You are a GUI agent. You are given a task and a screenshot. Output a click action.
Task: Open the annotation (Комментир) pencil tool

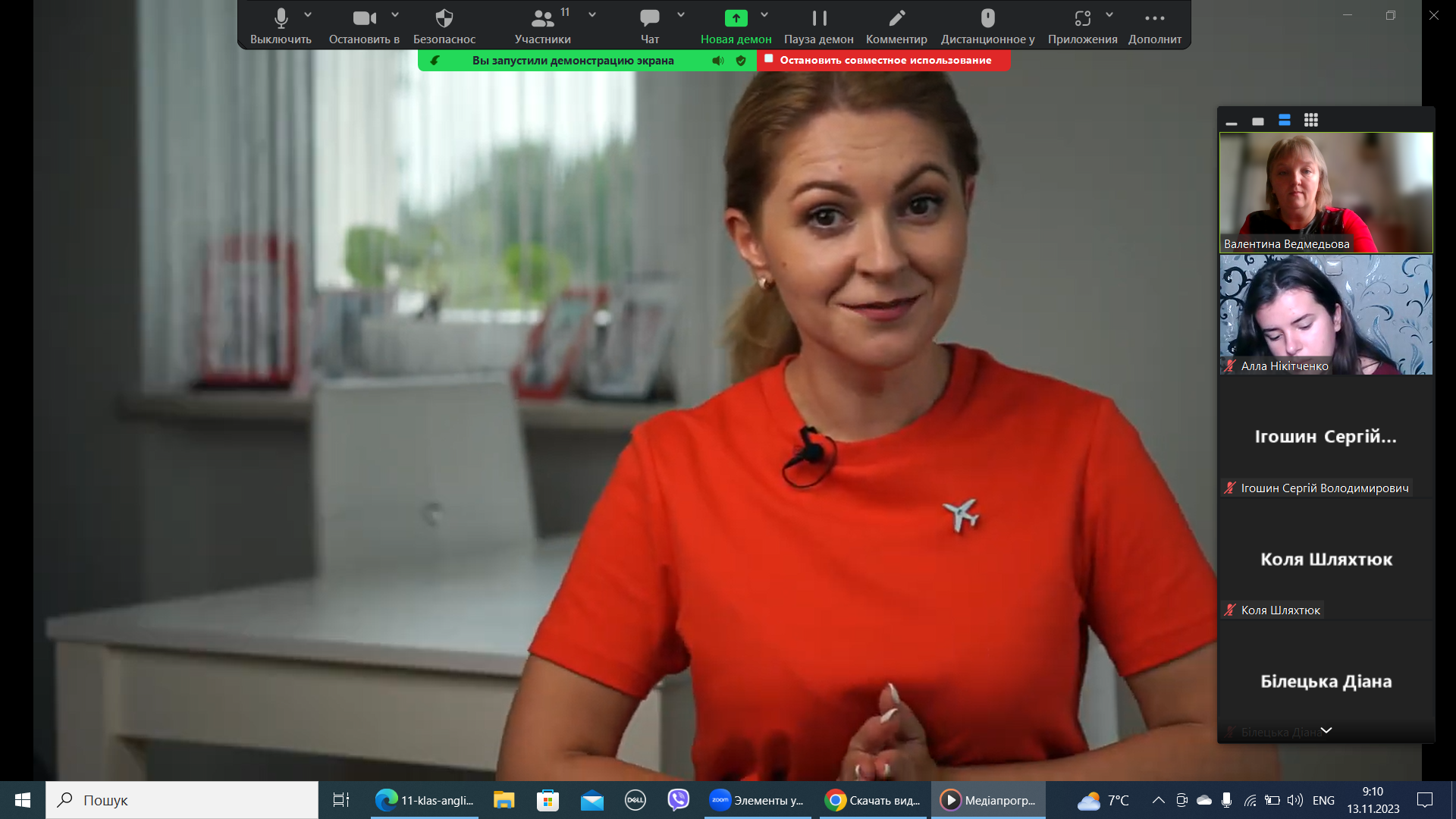pyautogui.click(x=896, y=18)
